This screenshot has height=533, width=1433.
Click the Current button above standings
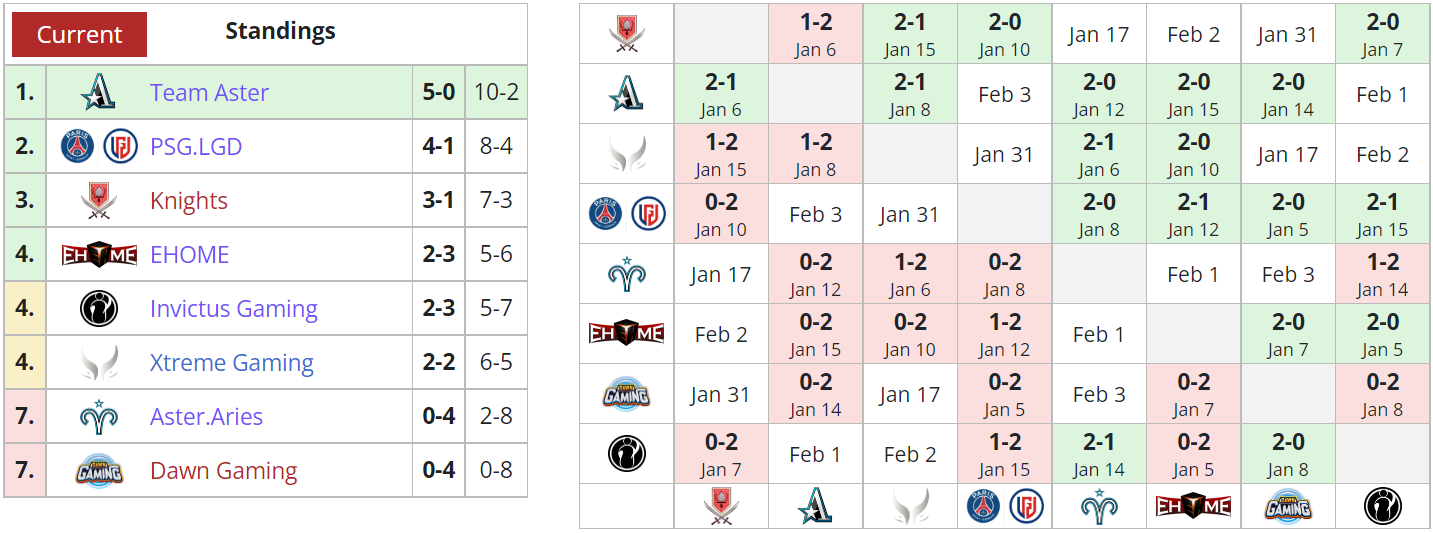click(79, 34)
